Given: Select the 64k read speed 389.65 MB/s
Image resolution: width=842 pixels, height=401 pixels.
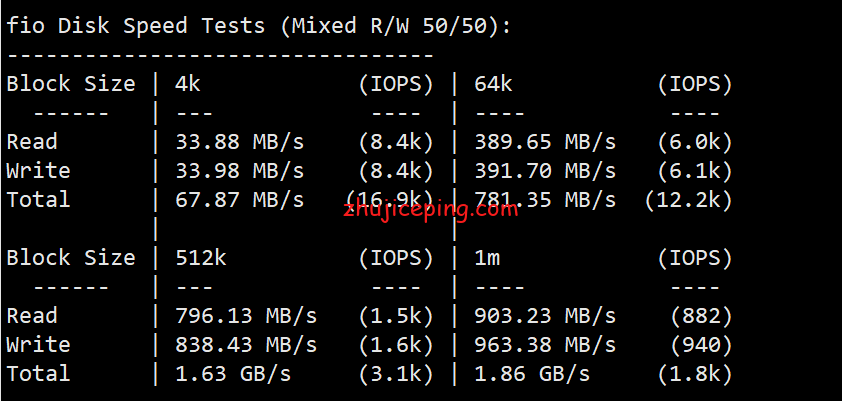Looking at the screenshot, I should click(x=545, y=142).
